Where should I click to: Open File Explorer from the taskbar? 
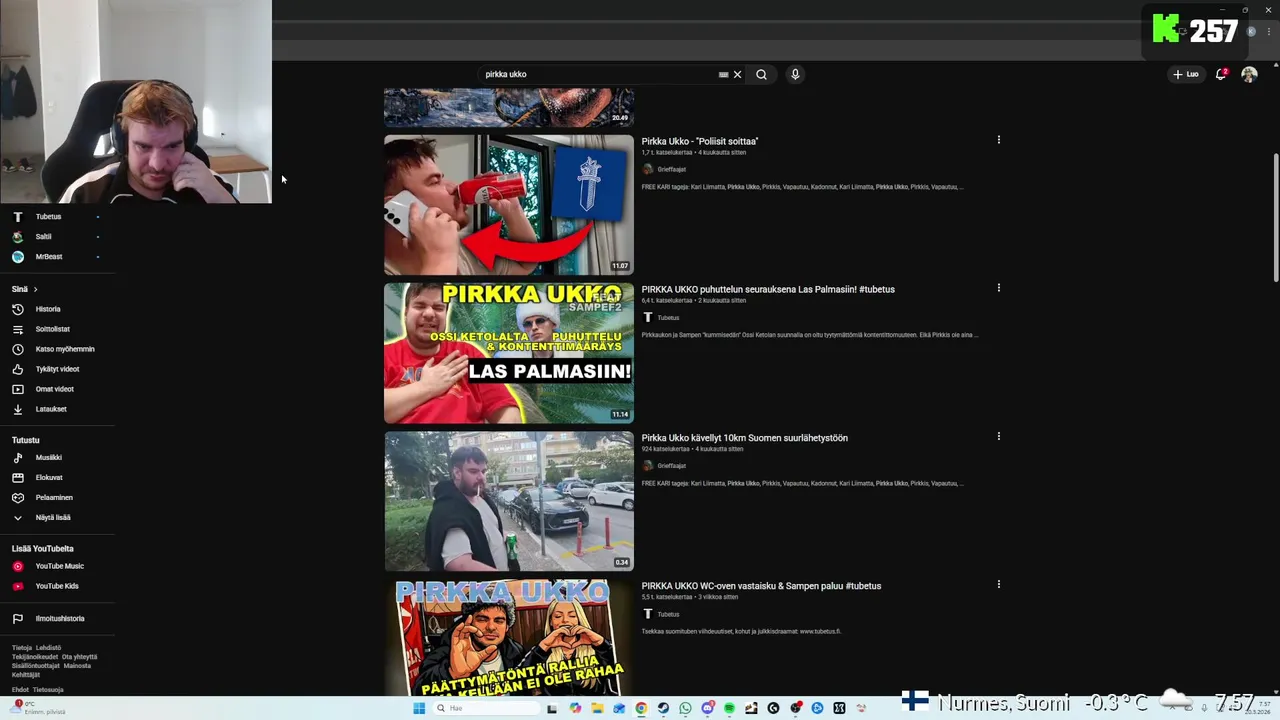(597, 708)
